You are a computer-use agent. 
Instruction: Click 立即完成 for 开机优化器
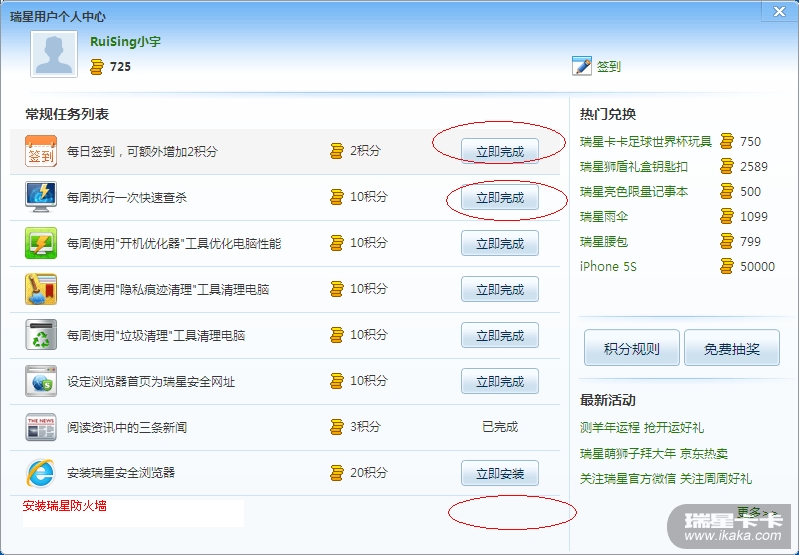[x=500, y=243]
